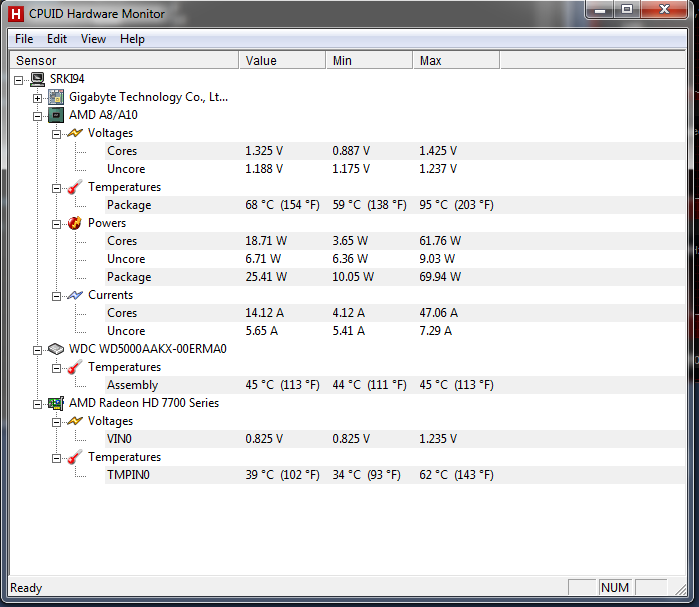Click the Radeon Voltages lightning icon
The image size is (699, 607).
coord(75,421)
